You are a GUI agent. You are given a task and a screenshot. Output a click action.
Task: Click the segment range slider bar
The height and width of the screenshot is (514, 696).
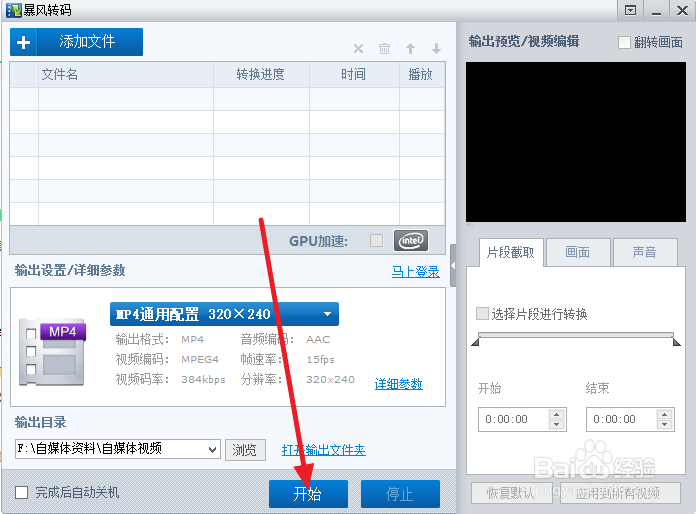point(576,335)
